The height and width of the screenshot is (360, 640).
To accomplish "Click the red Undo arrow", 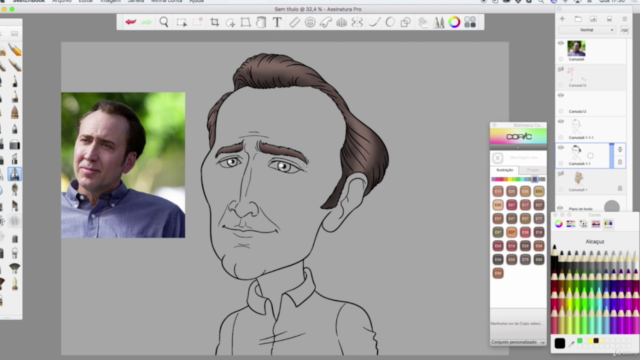I will point(131,22).
